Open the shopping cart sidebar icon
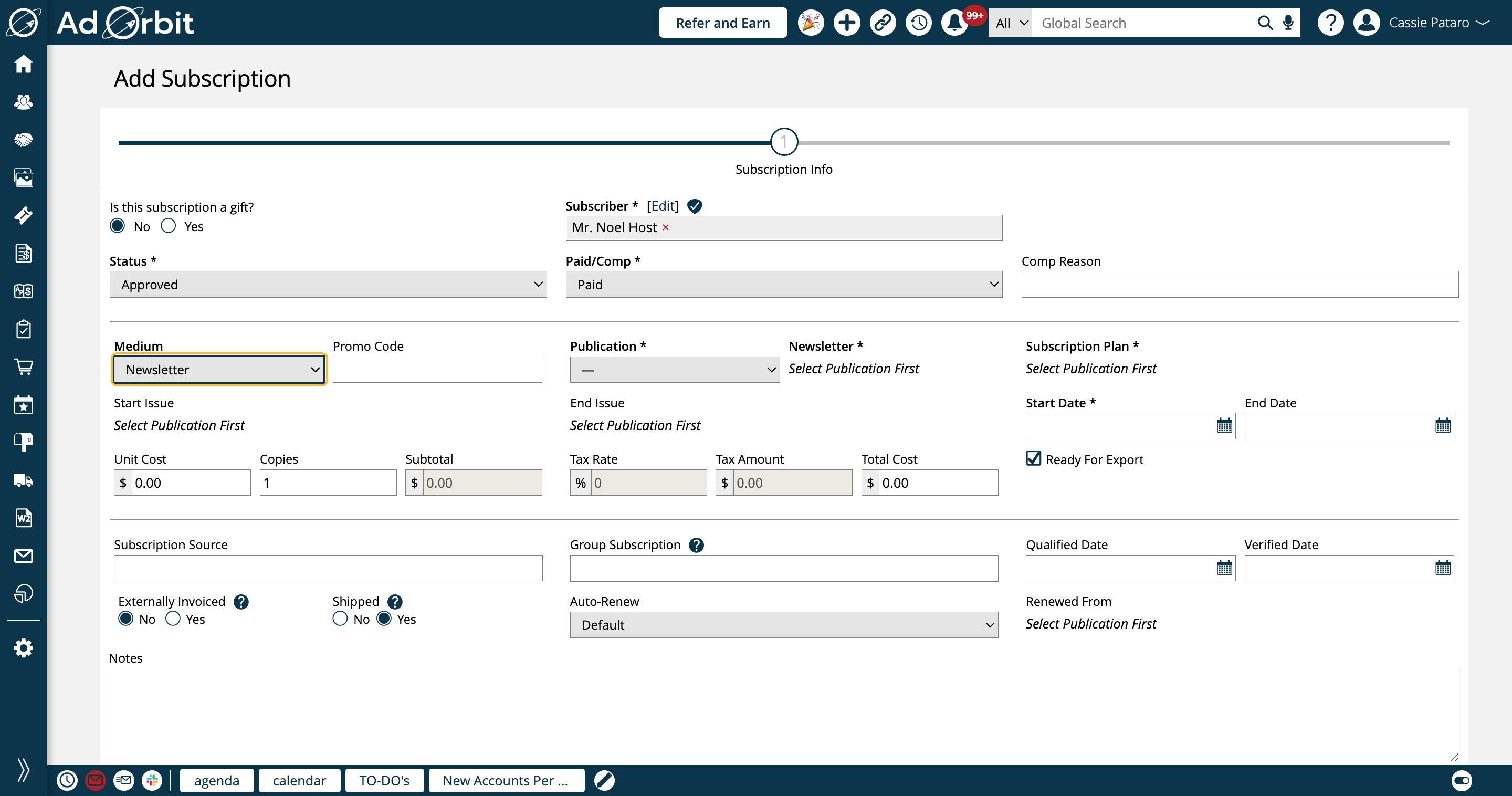 24,367
